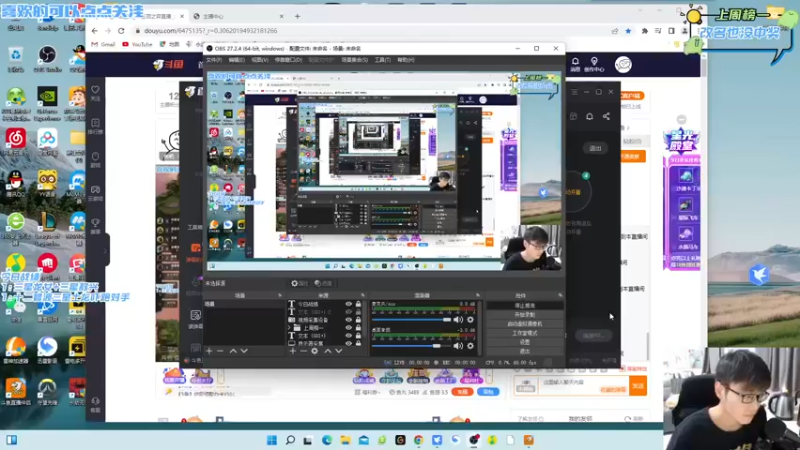800x450 pixels.
Task: Click the Douyu logo on site header
Action: pos(168,65)
